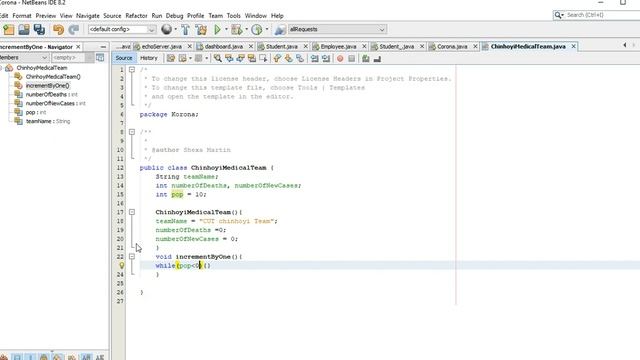Click the Uncomment icon in editor toolbar
Screen dimensions: 640x360
377,58
